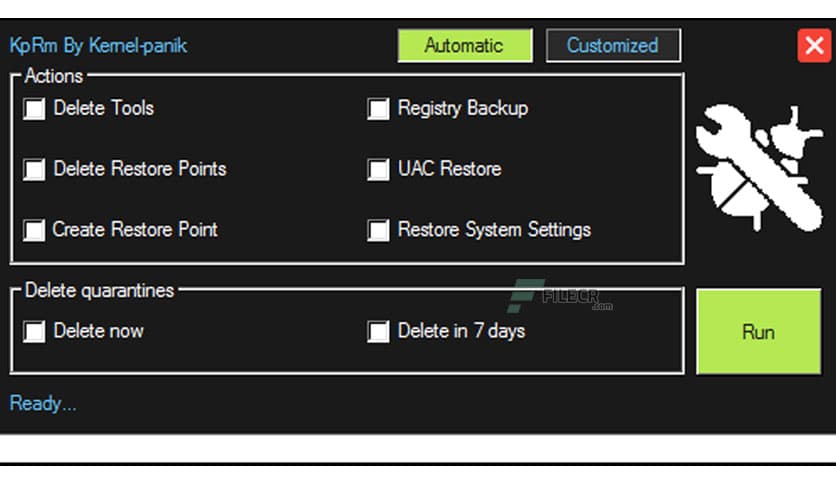Click the KpRm By Kernel-panik title
The width and height of the screenshot is (836, 484).
98,45
